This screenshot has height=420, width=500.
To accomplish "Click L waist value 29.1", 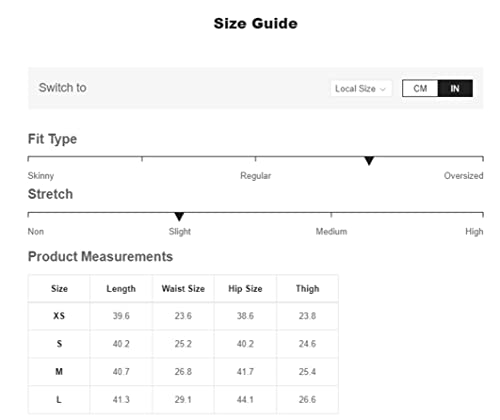I will click(x=183, y=399).
